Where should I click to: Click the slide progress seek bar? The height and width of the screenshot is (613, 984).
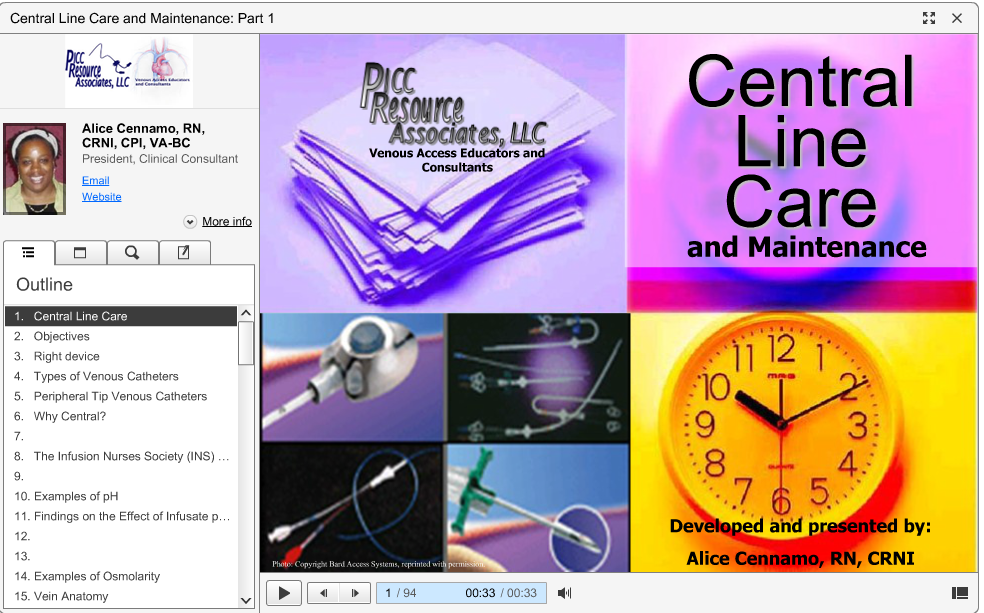[x=461, y=593]
